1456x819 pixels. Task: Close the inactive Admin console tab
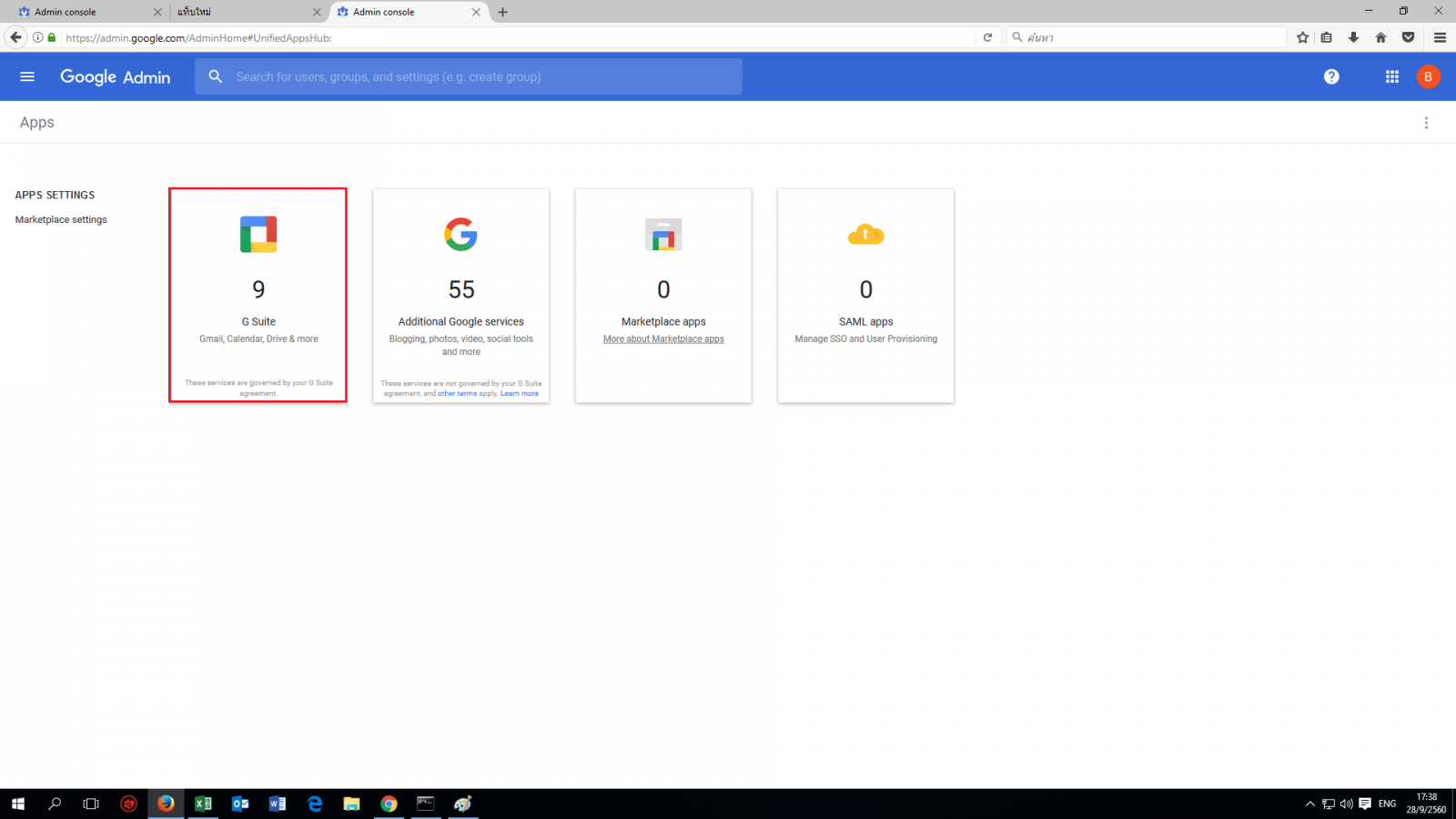click(x=157, y=12)
